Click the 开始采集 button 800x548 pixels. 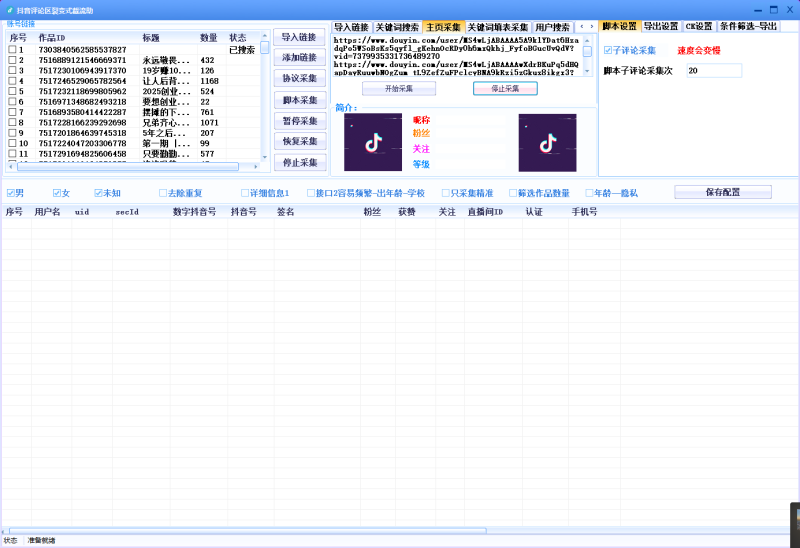click(x=399, y=89)
